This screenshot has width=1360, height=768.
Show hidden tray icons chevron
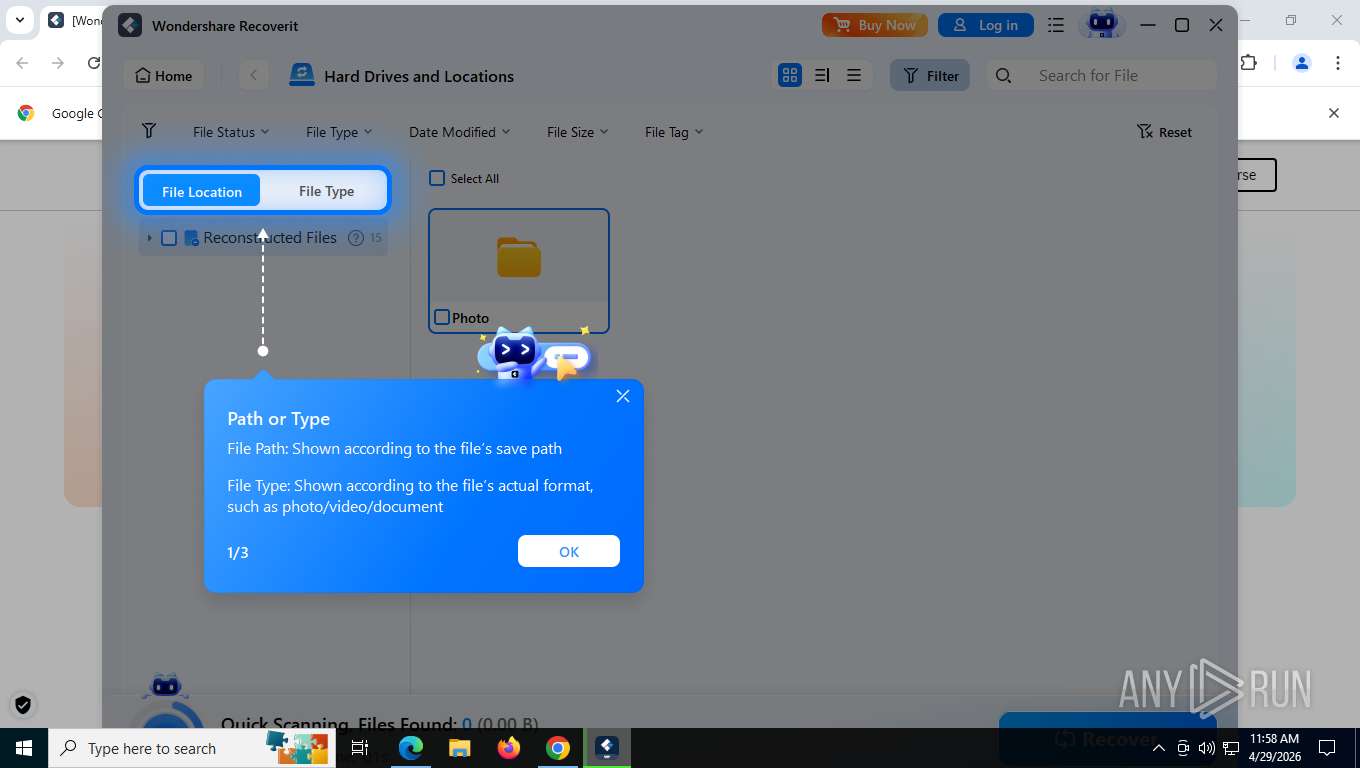point(1159,748)
